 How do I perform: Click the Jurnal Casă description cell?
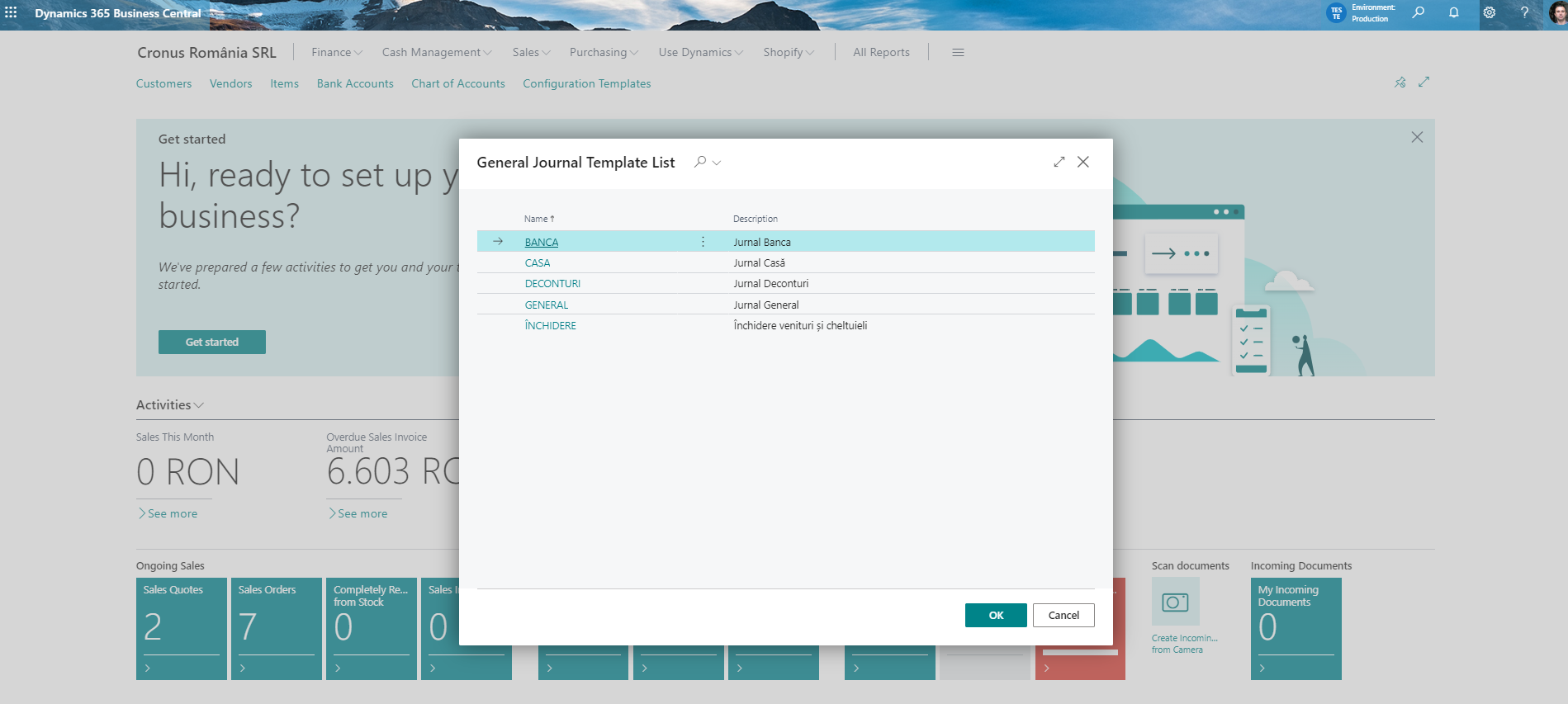[759, 262]
